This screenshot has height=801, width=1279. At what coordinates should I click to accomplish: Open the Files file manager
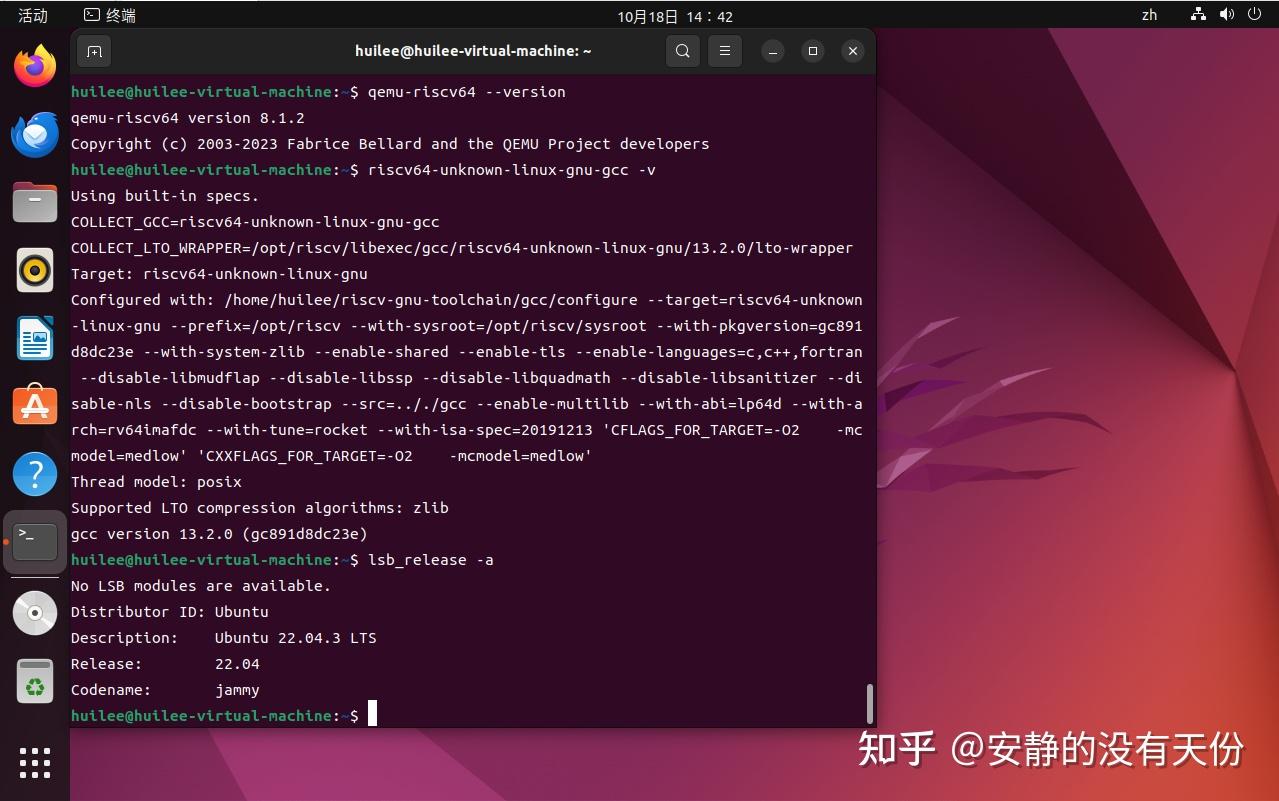(34, 202)
